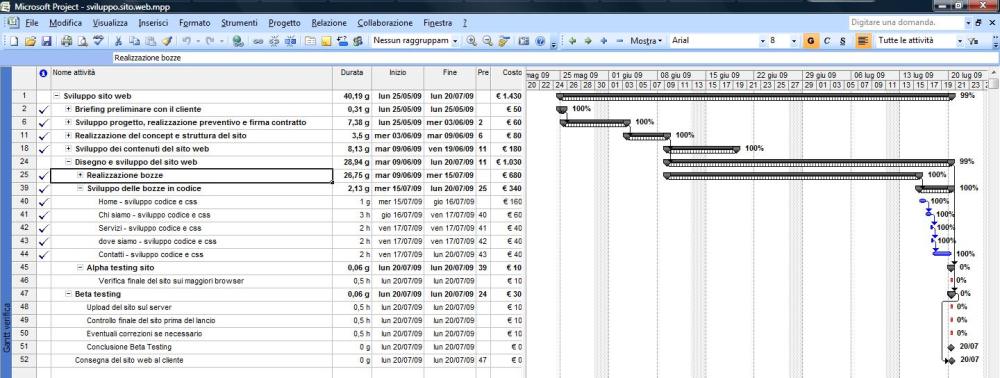Open the Modifica menu
The image size is (1000, 378).
click(x=66, y=23)
